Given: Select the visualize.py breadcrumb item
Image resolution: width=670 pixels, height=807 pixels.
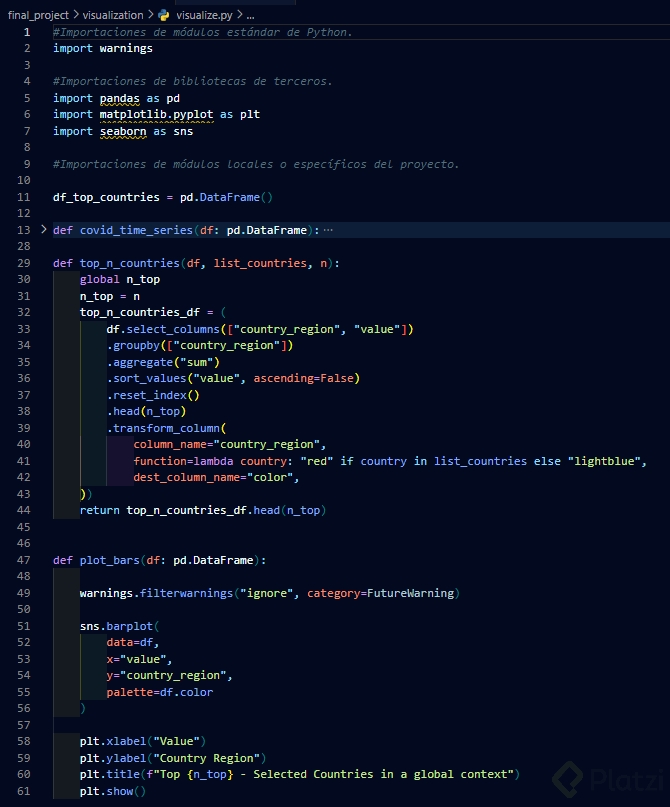Looking at the screenshot, I should [x=204, y=15].
